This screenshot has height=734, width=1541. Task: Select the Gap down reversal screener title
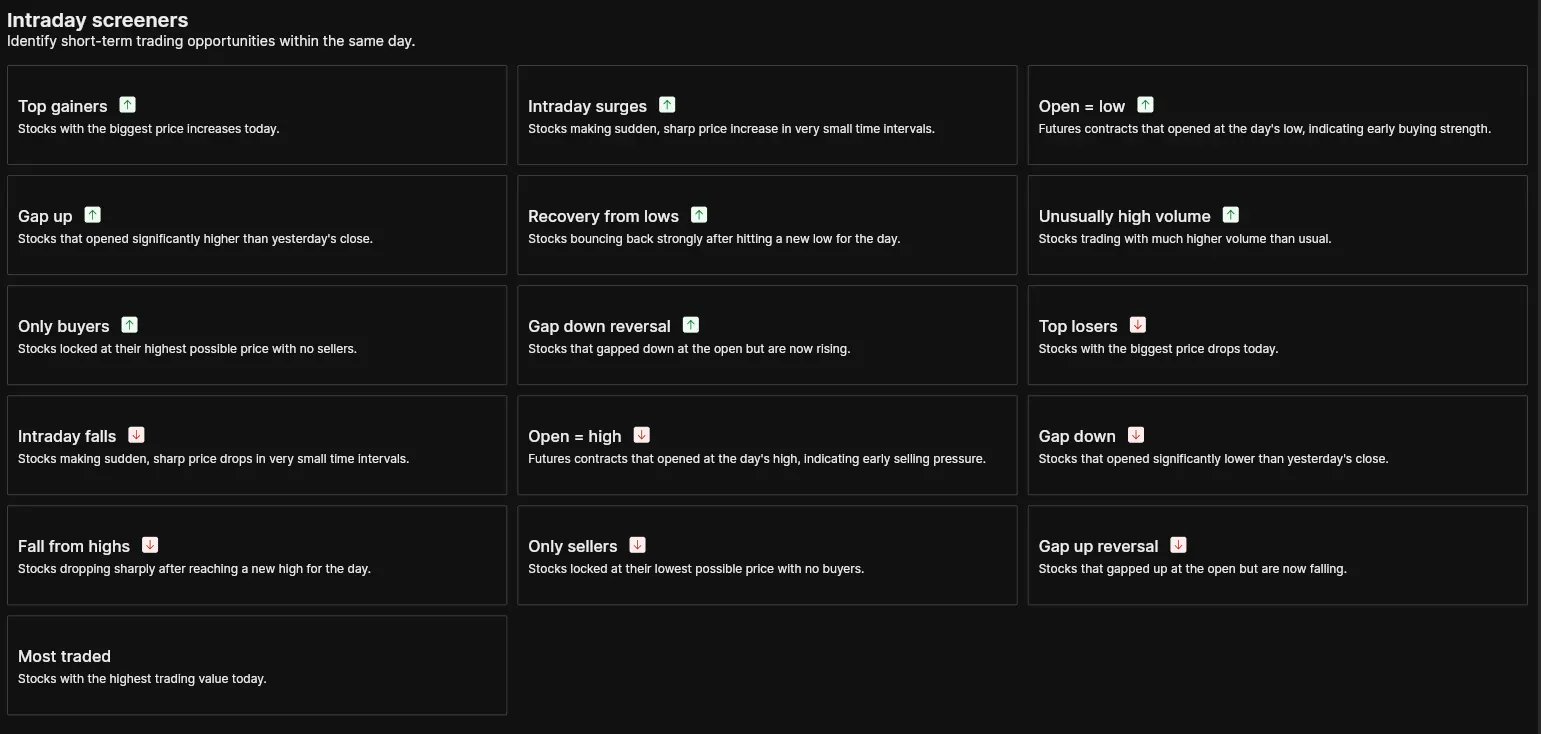(x=599, y=326)
